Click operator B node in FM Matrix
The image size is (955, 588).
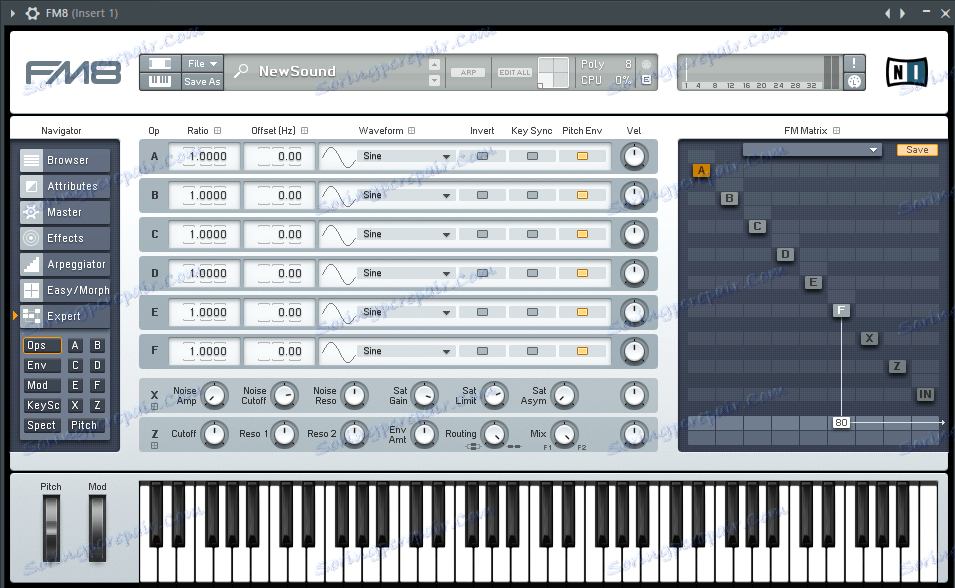tap(729, 198)
